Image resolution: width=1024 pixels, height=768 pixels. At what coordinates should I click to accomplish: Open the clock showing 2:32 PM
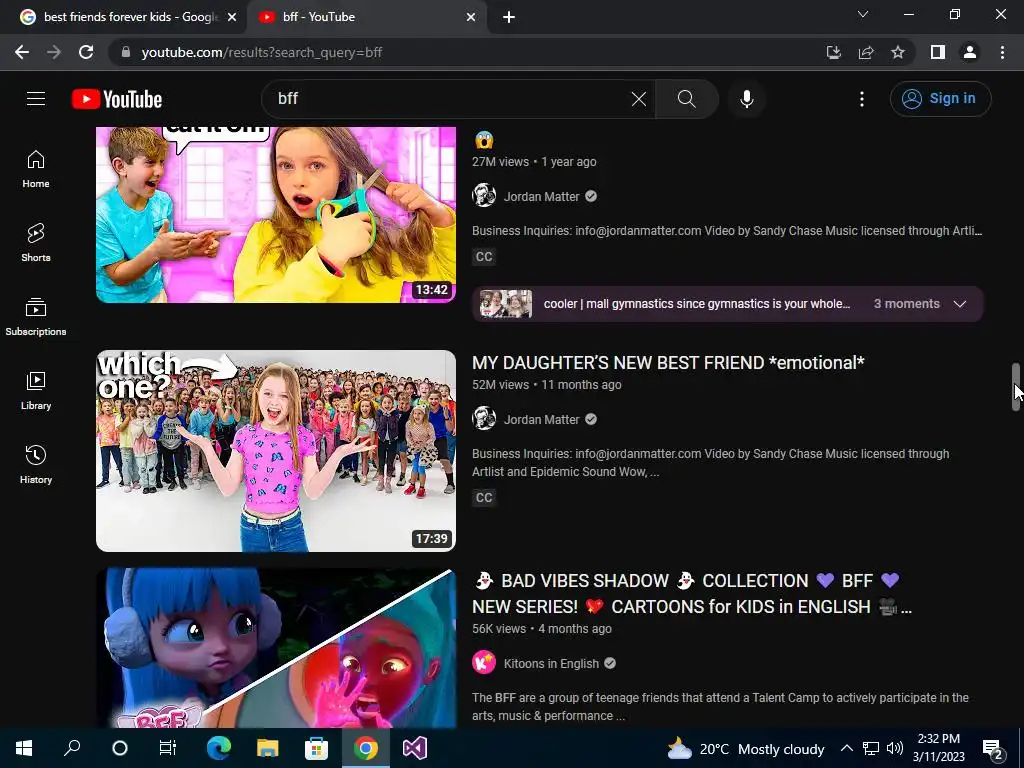tap(938, 748)
